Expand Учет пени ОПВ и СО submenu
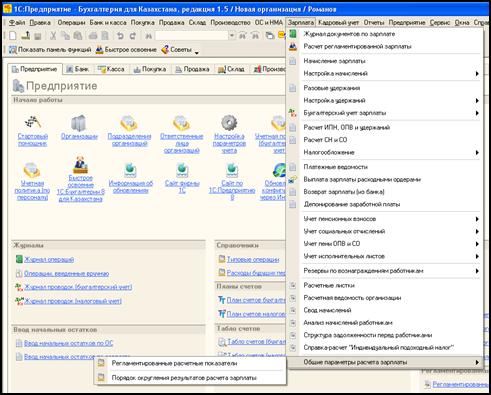491x395 pixels. [x=477, y=244]
